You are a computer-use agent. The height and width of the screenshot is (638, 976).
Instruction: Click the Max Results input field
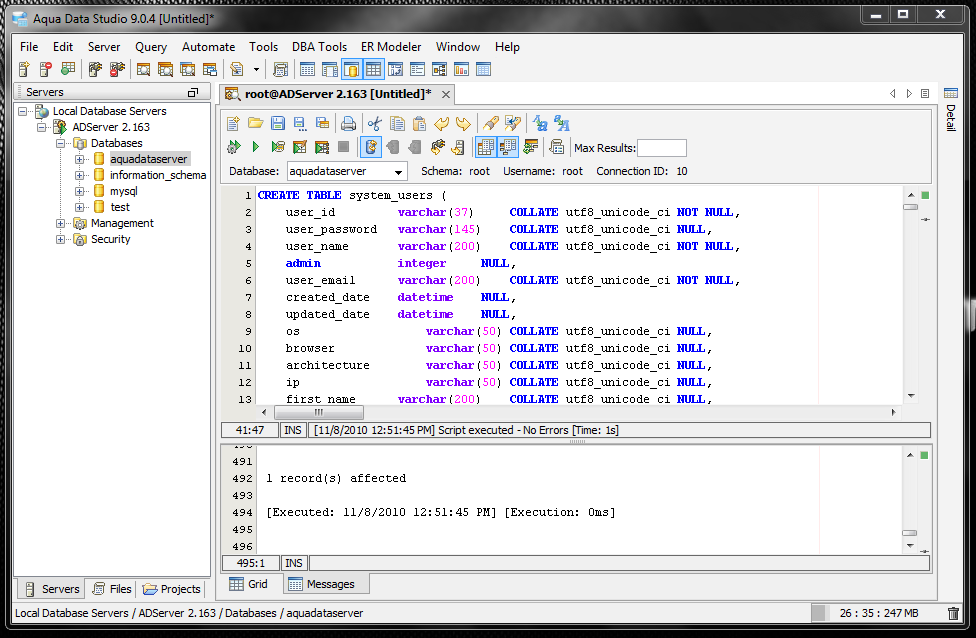click(x=661, y=148)
